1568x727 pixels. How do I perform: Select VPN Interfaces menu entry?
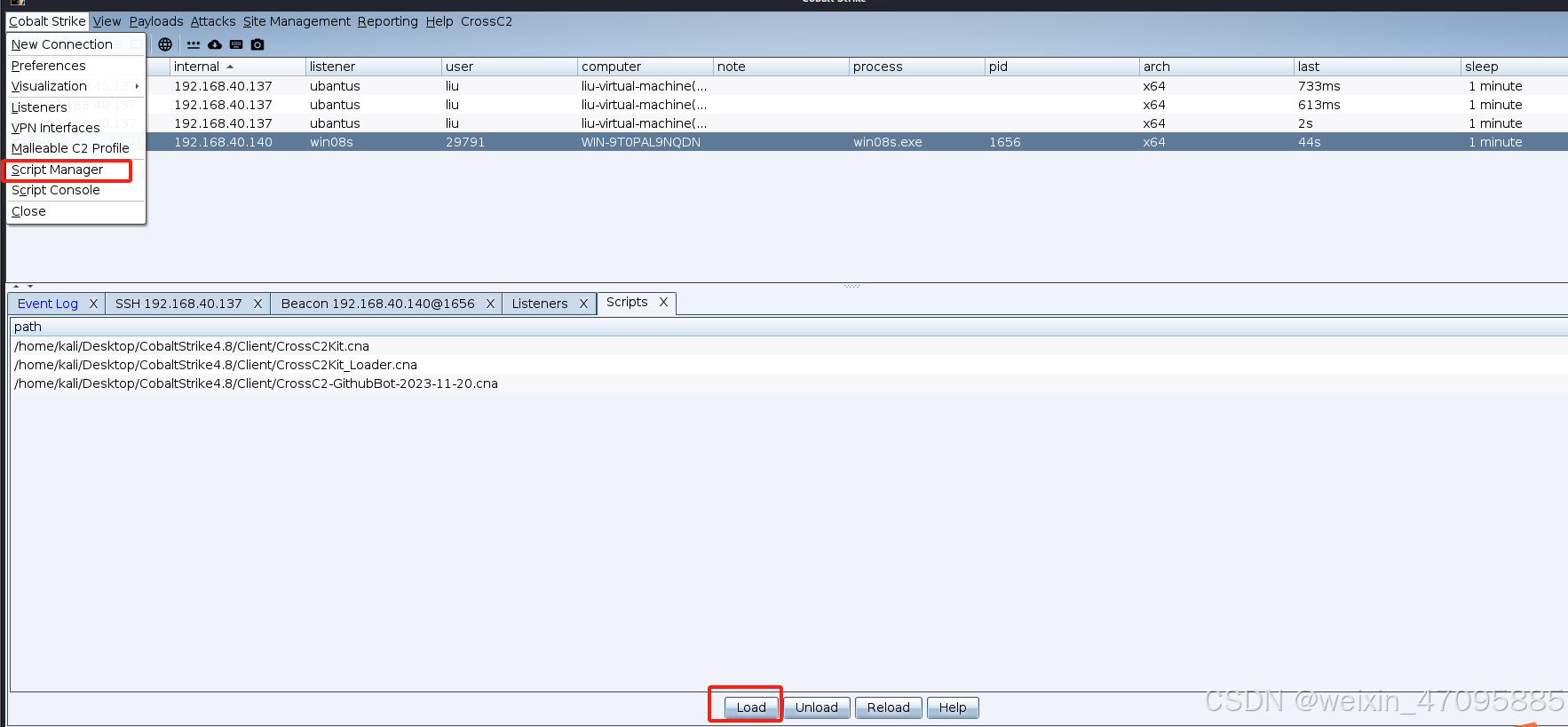[x=76, y=128]
